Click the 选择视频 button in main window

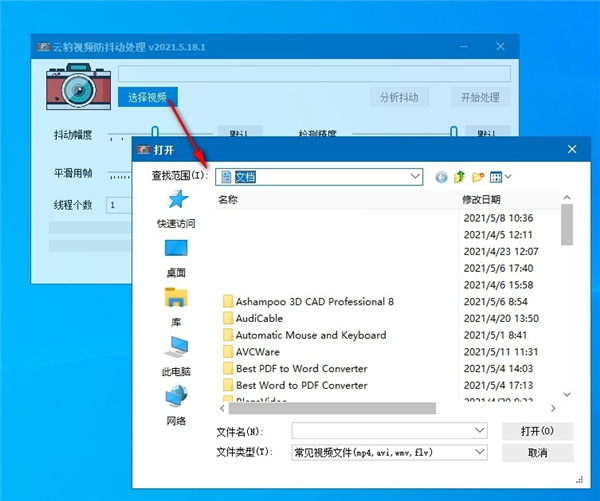(x=147, y=97)
